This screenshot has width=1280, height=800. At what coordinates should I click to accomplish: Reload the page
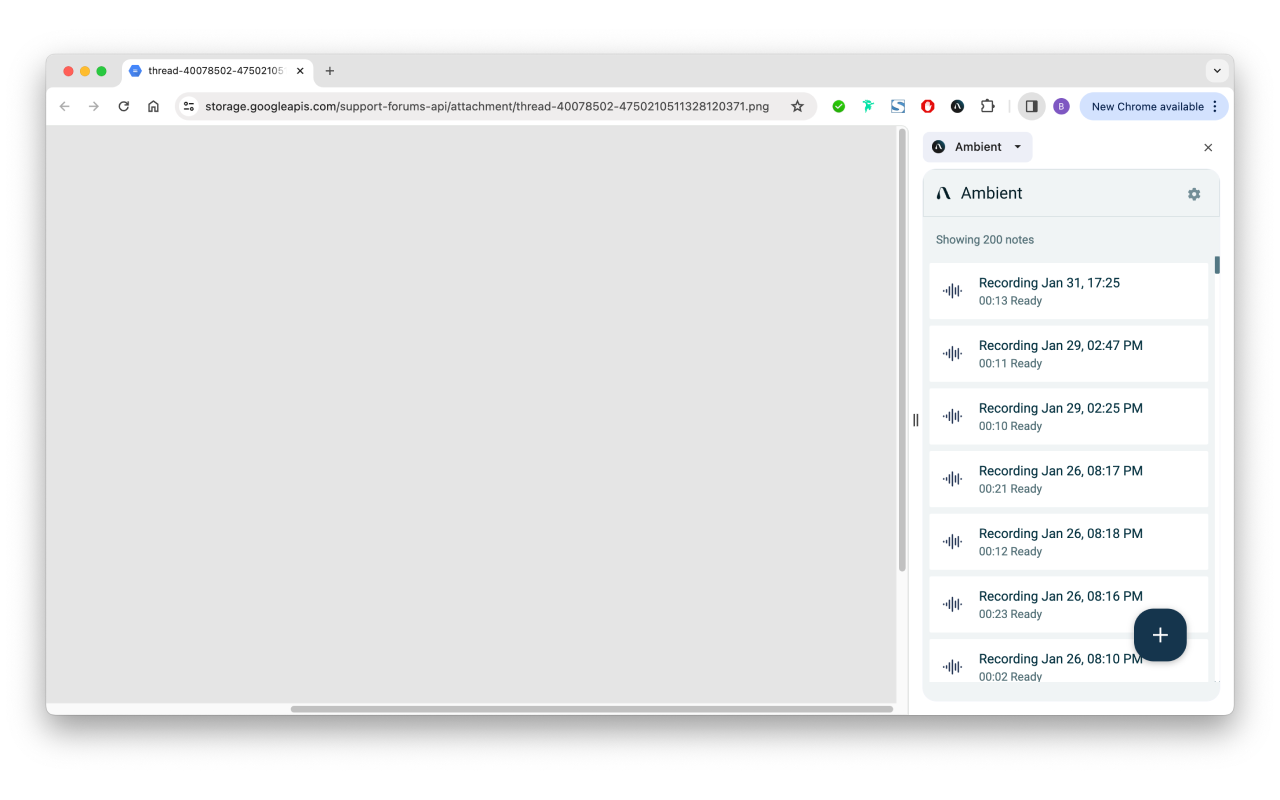[124, 106]
